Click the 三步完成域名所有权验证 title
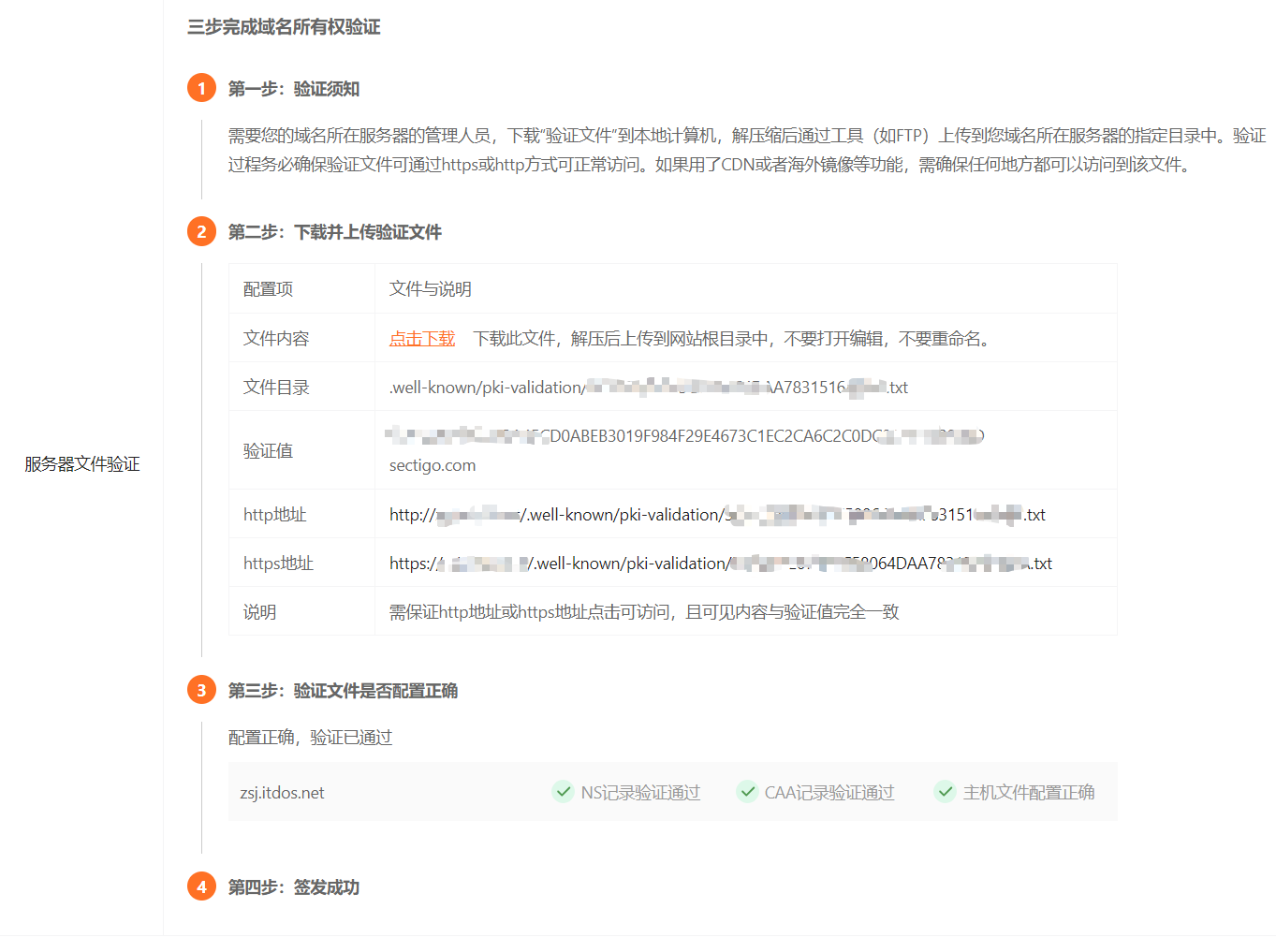The height and width of the screenshot is (952, 1276). [x=284, y=27]
